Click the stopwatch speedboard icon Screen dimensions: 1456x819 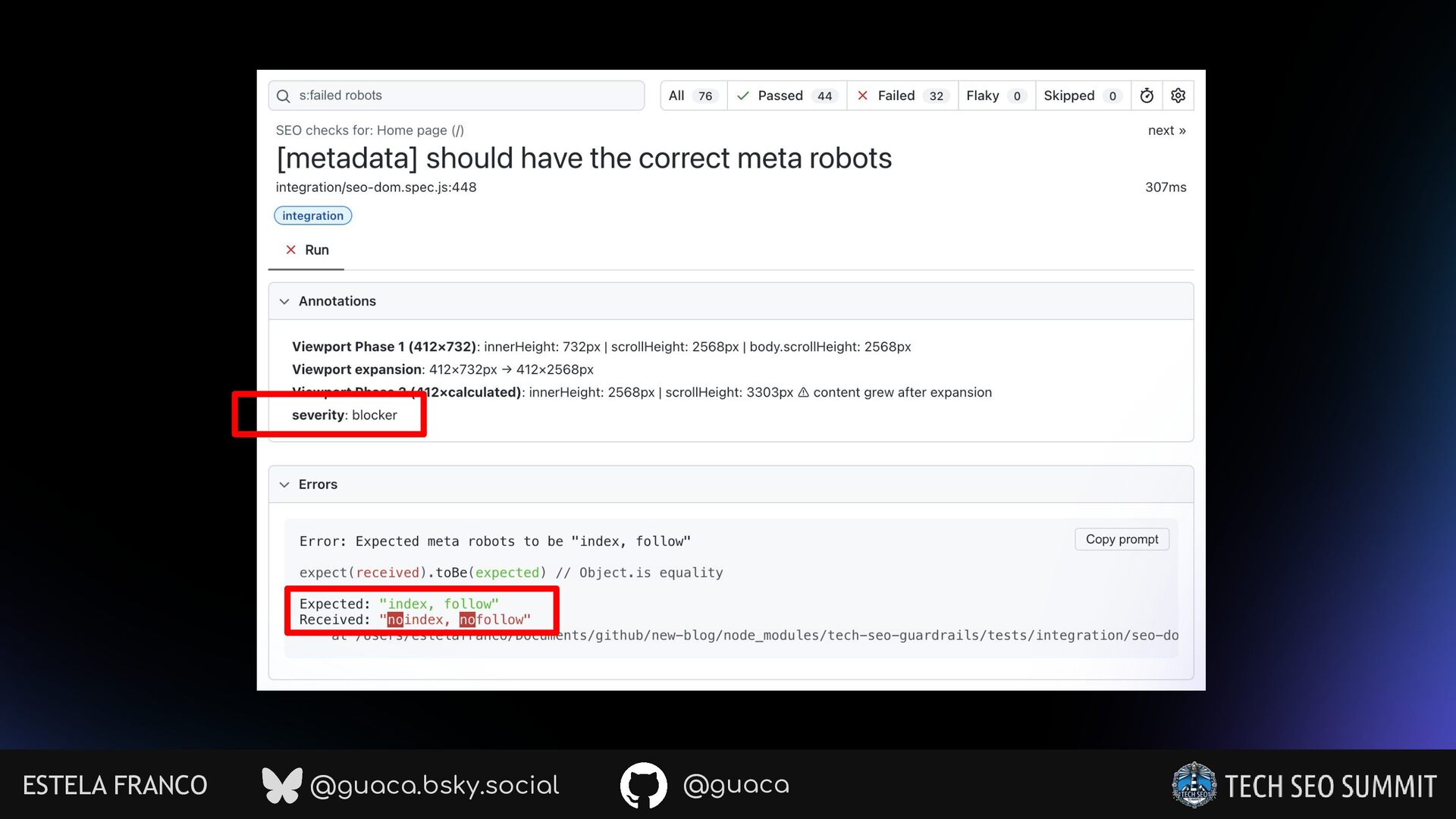[x=1147, y=96]
